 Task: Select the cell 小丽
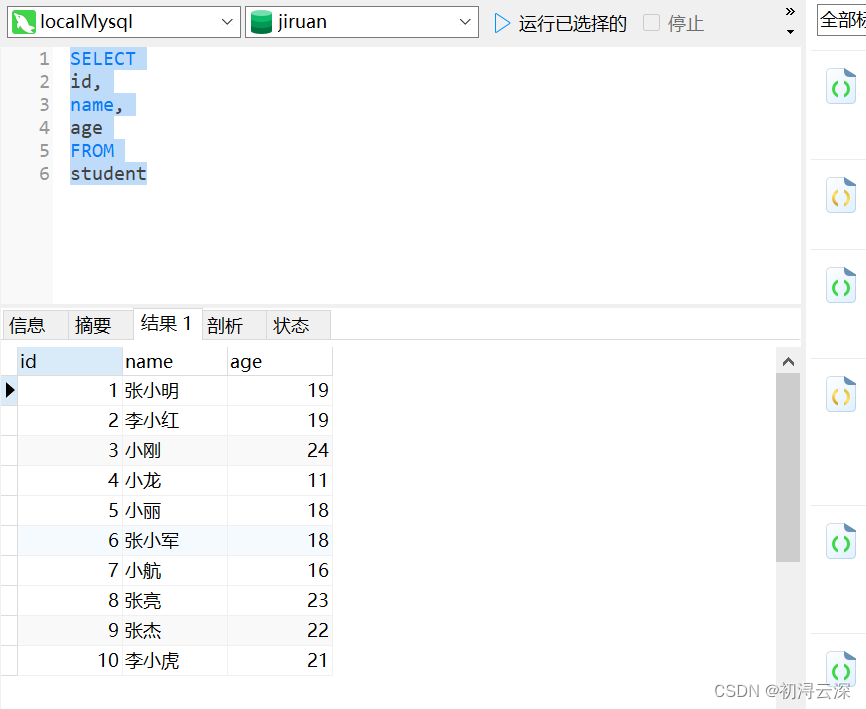pos(175,510)
